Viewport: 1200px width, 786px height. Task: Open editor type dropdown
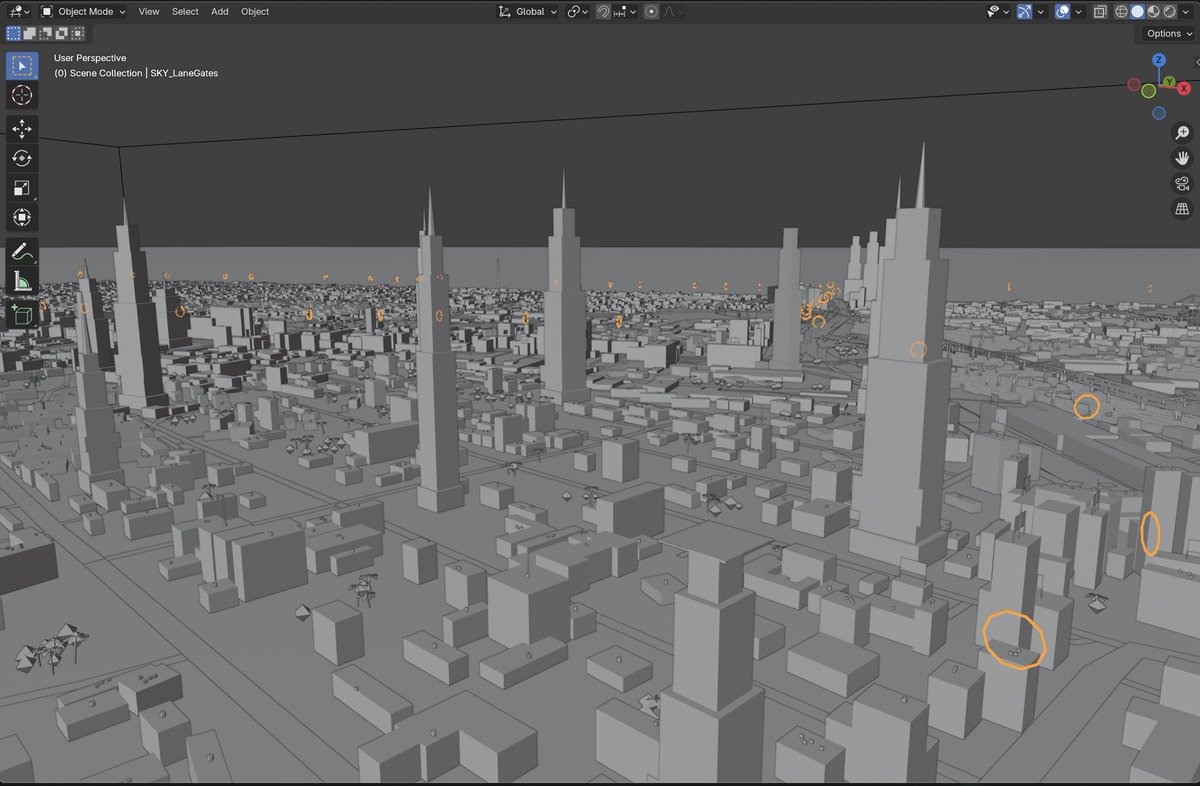click(x=17, y=11)
